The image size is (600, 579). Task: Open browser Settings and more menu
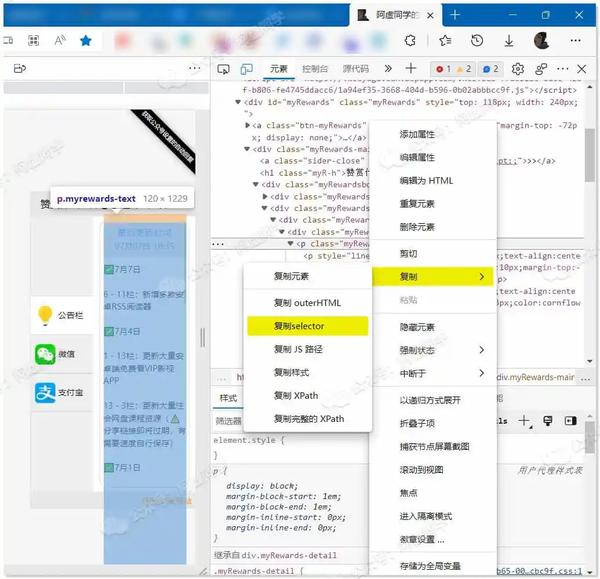point(575,40)
